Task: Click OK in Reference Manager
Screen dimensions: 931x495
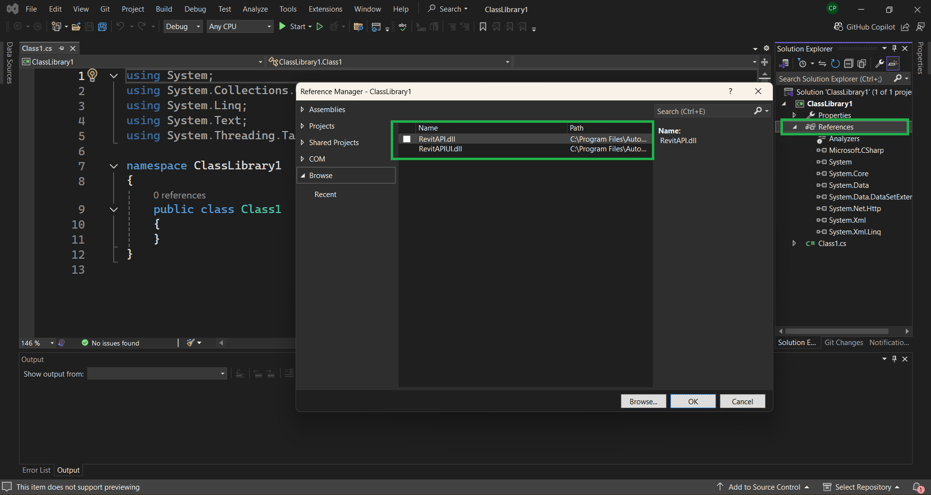Action: click(693, 401)
